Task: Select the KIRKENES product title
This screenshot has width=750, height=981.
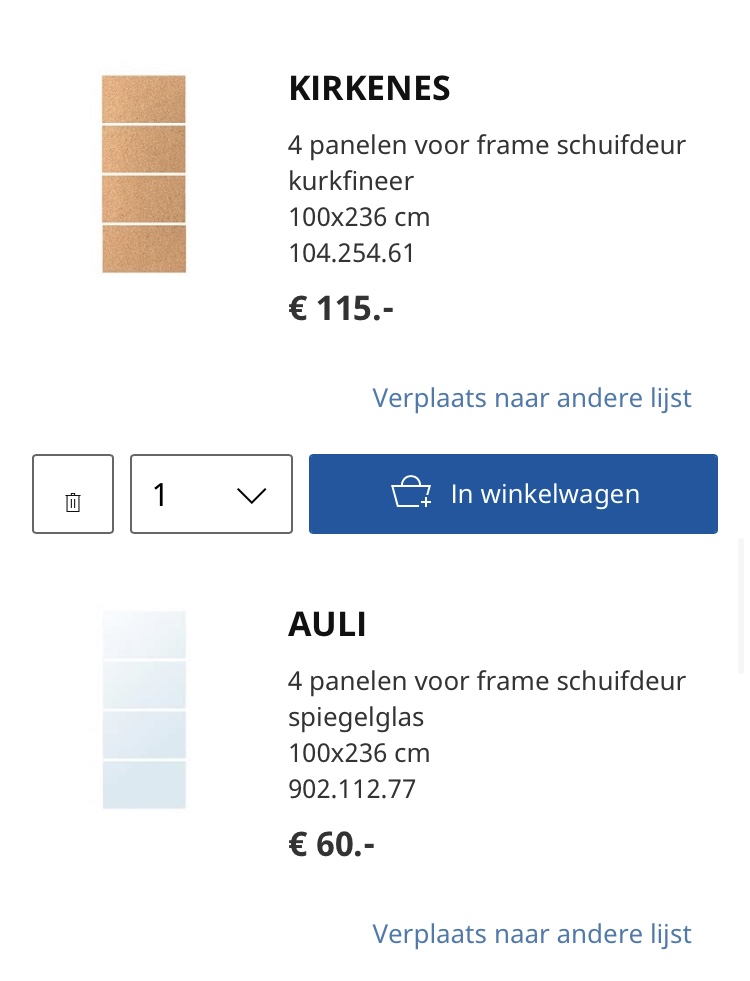Action: tap(369, 88)
